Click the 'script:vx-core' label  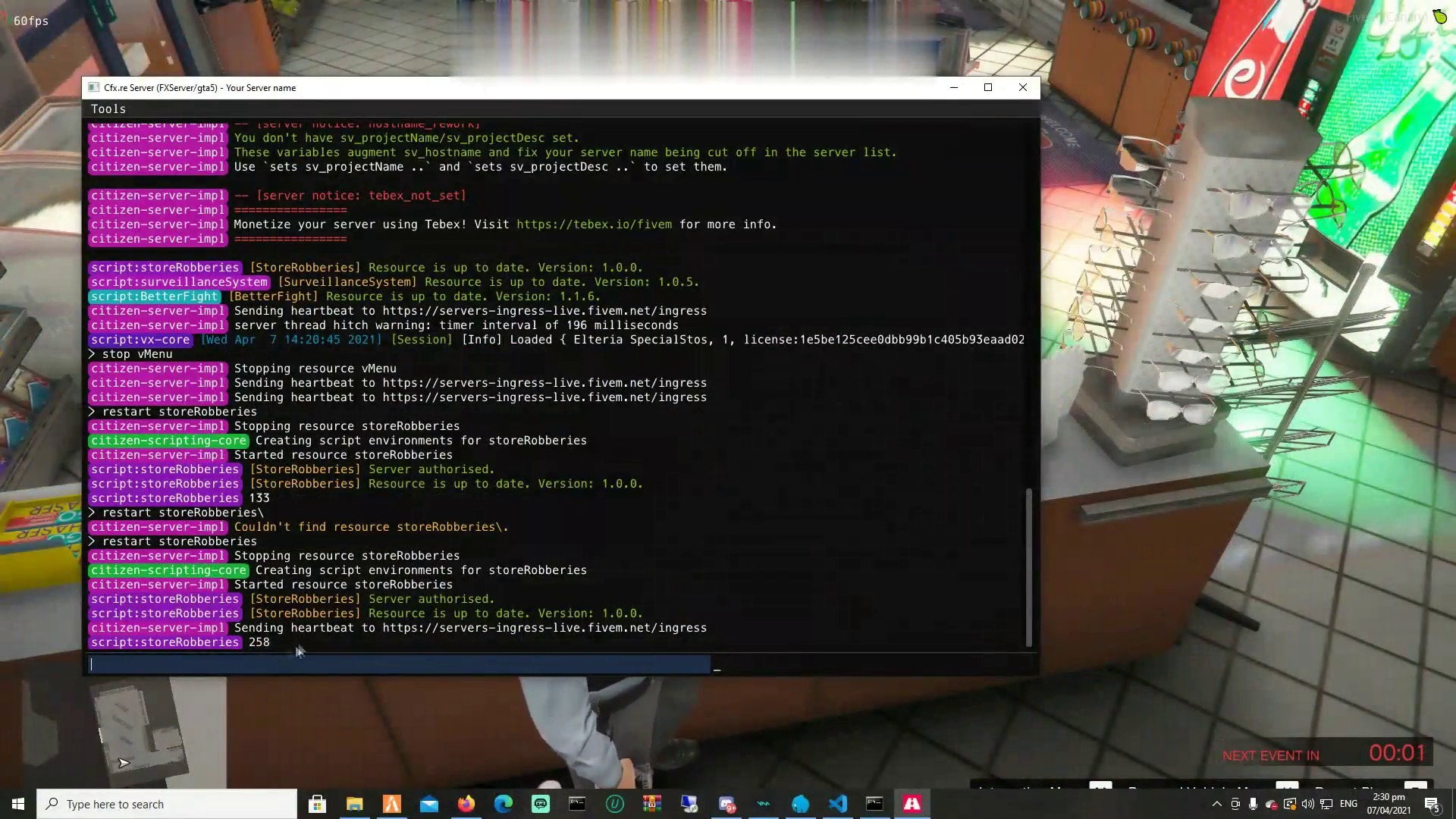click(x=140, y=340)
